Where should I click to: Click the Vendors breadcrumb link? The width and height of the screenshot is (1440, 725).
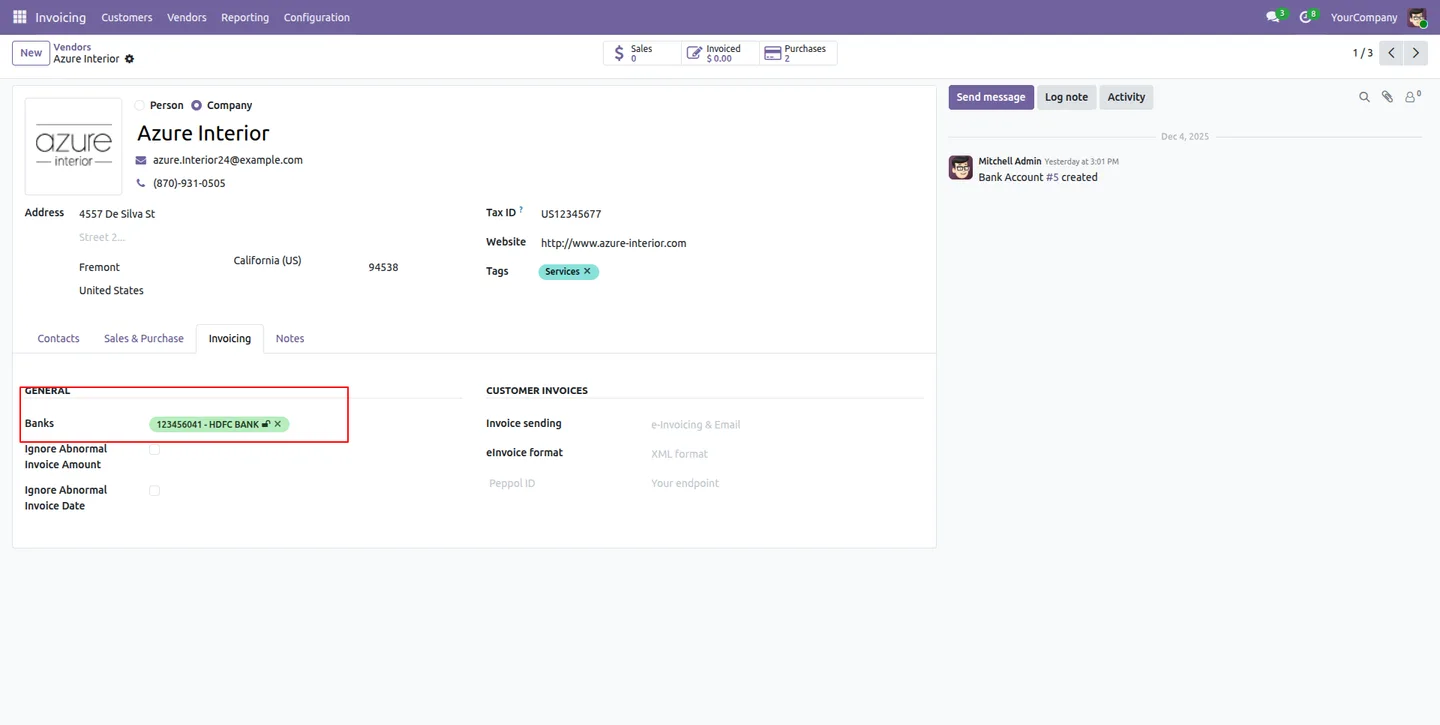click(x=72, y=47)
